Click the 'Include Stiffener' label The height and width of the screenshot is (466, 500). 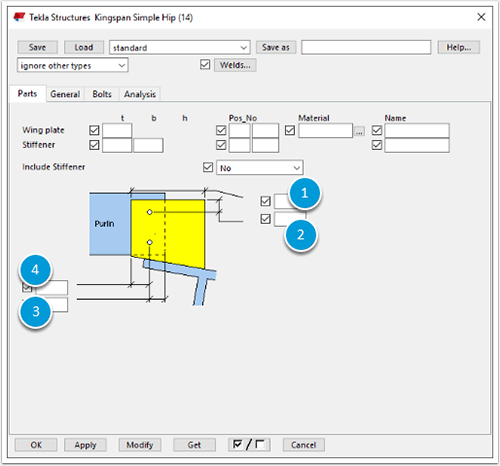click(x=54, y=167)
